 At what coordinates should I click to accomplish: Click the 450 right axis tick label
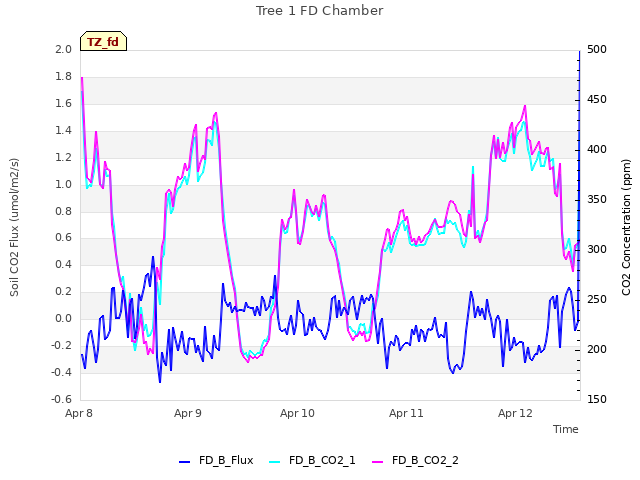click(x=597, y=99)
